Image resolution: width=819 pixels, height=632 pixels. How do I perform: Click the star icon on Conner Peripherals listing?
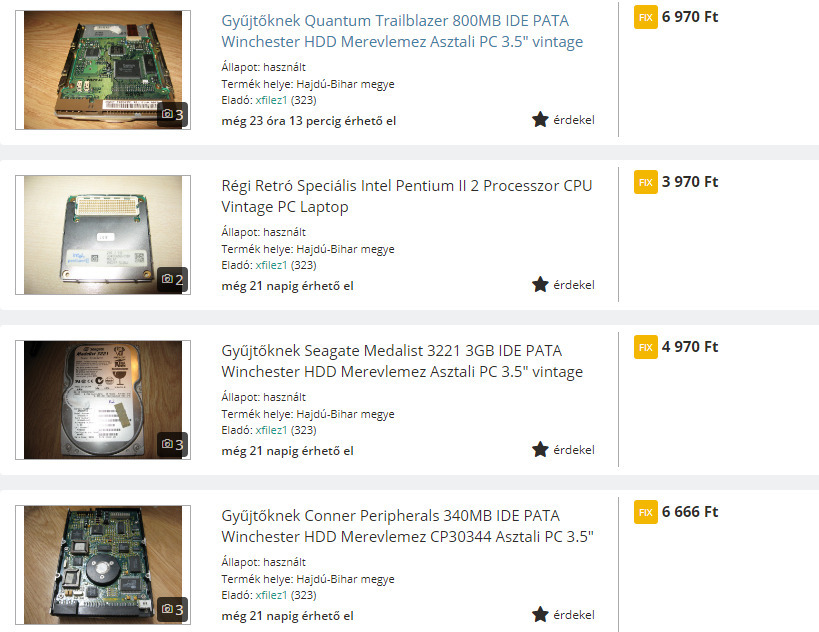coord(540,615)
